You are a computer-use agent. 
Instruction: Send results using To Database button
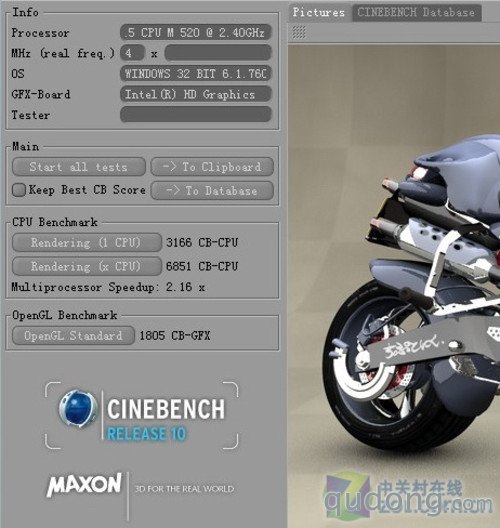(x=212, y=191)
